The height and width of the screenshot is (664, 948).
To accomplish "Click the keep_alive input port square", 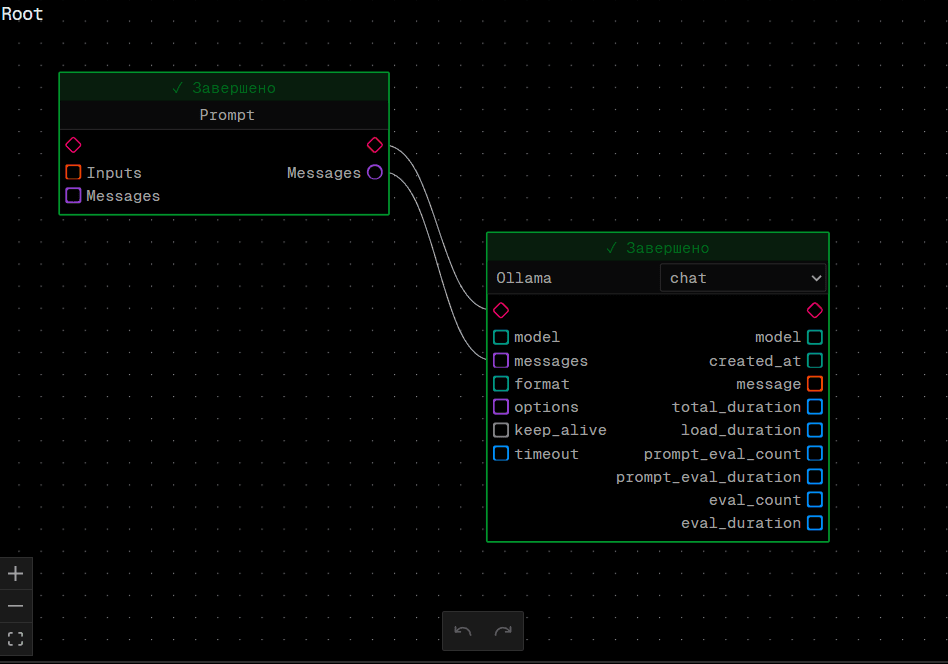I will pyautogui.click(x=501, y=430).
